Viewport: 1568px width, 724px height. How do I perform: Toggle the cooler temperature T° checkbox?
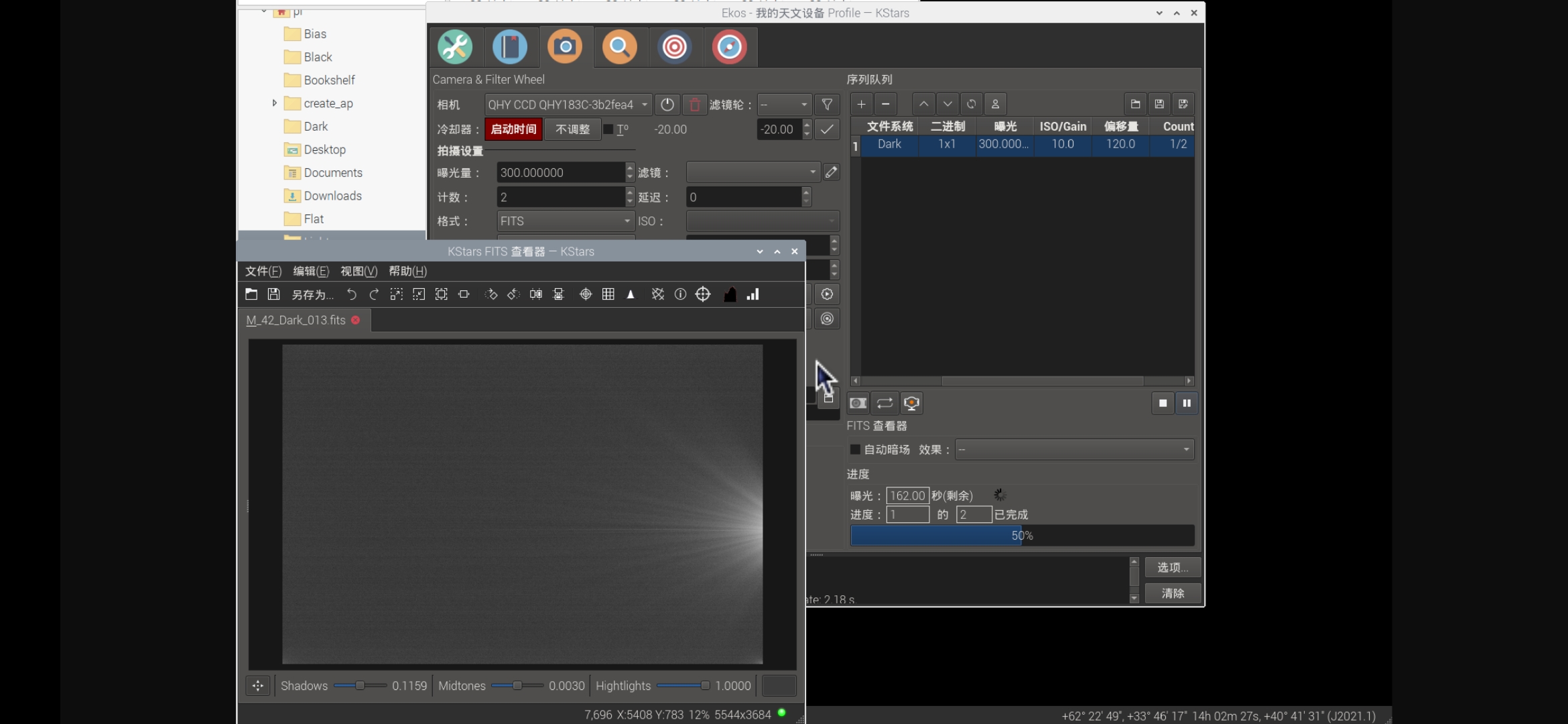click(x=608, y=129)
